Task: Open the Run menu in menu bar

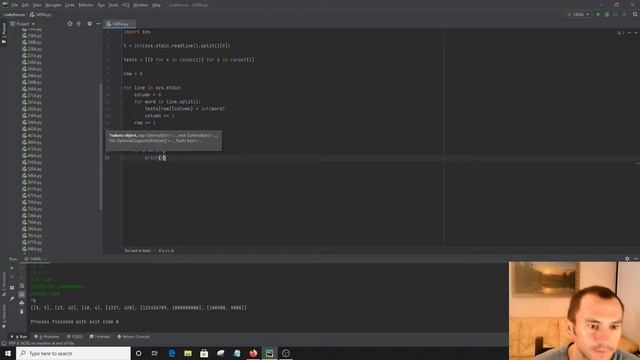Action: 101,5
